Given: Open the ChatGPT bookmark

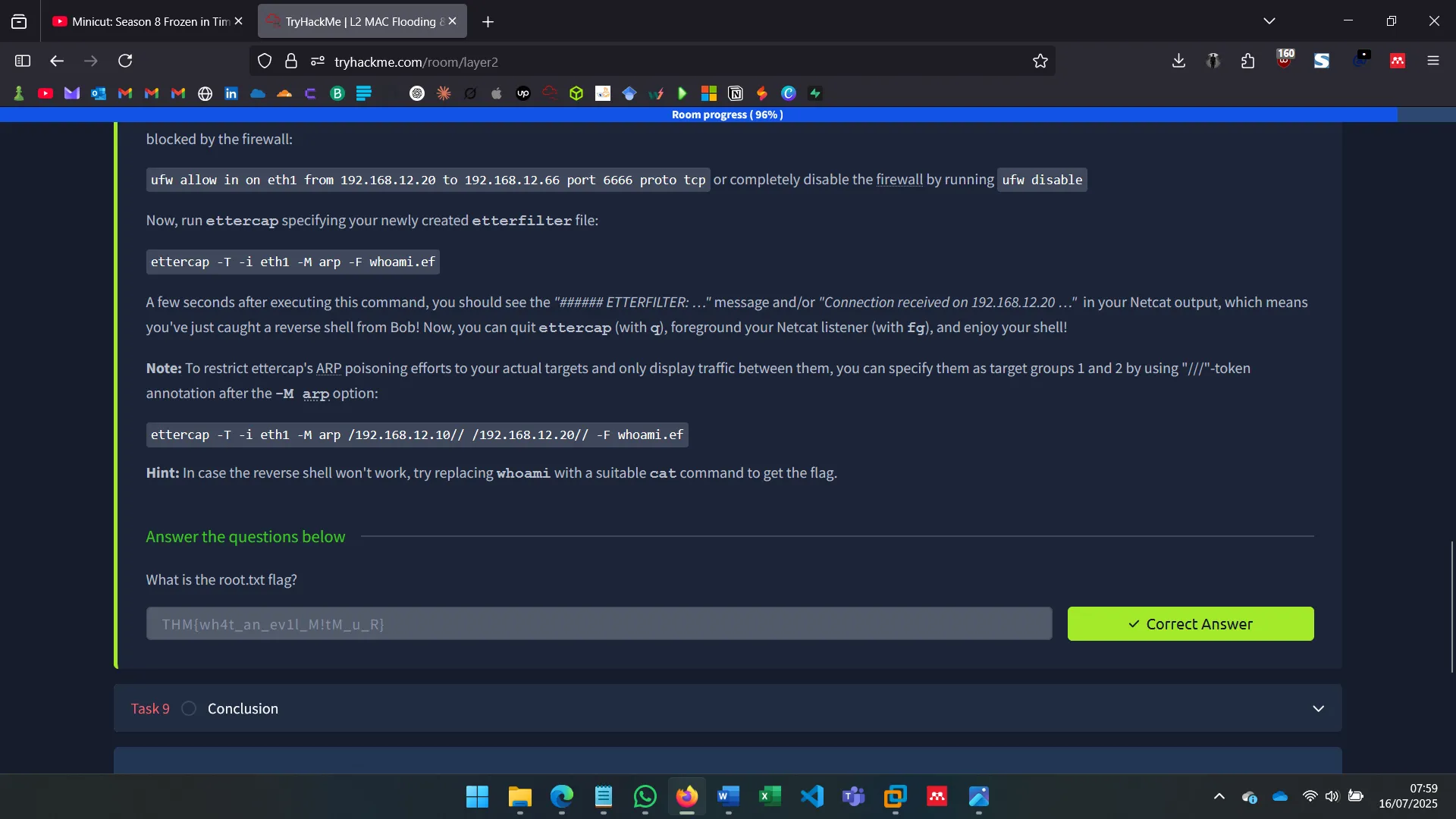Looking at the screenshot, I should pyautogui.click(x=417, y=93).
